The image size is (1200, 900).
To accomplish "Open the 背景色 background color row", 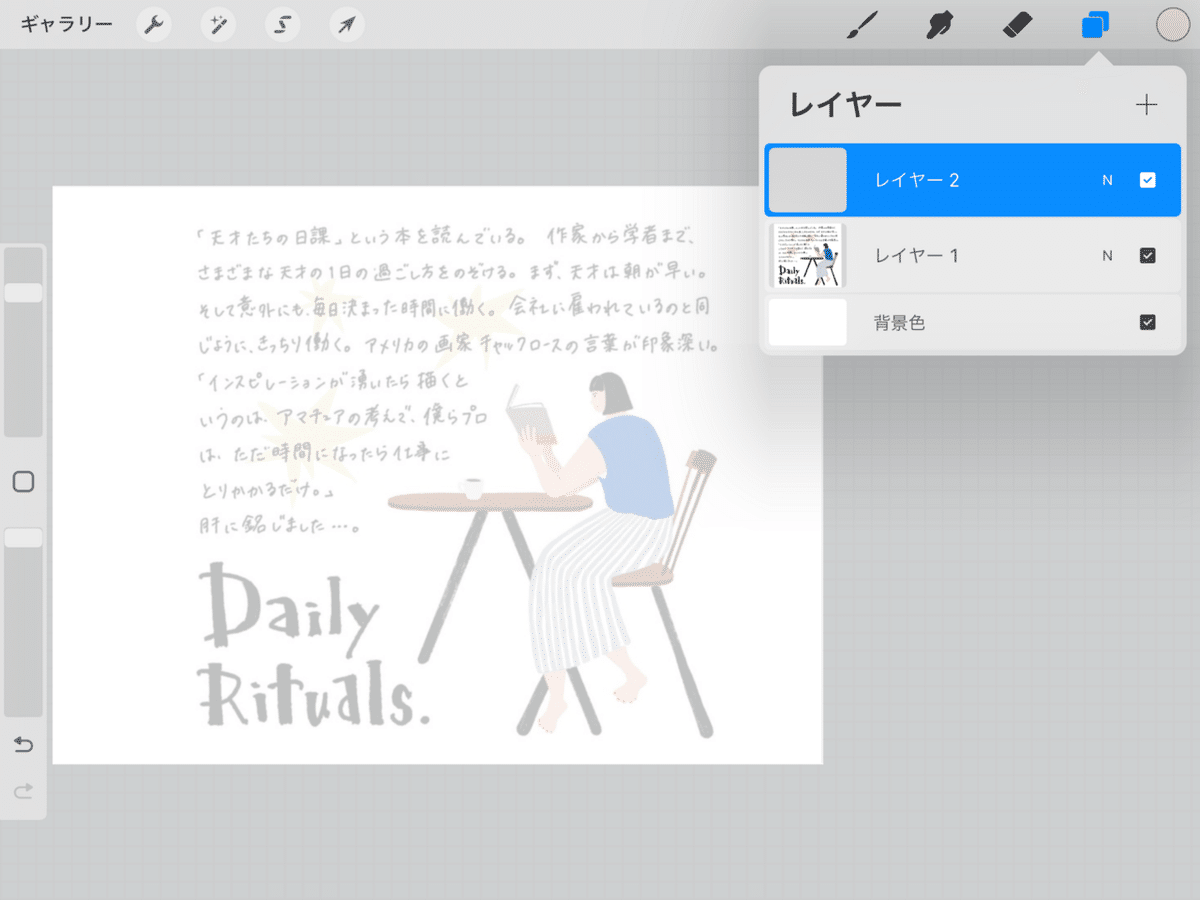I will (973, 323).
